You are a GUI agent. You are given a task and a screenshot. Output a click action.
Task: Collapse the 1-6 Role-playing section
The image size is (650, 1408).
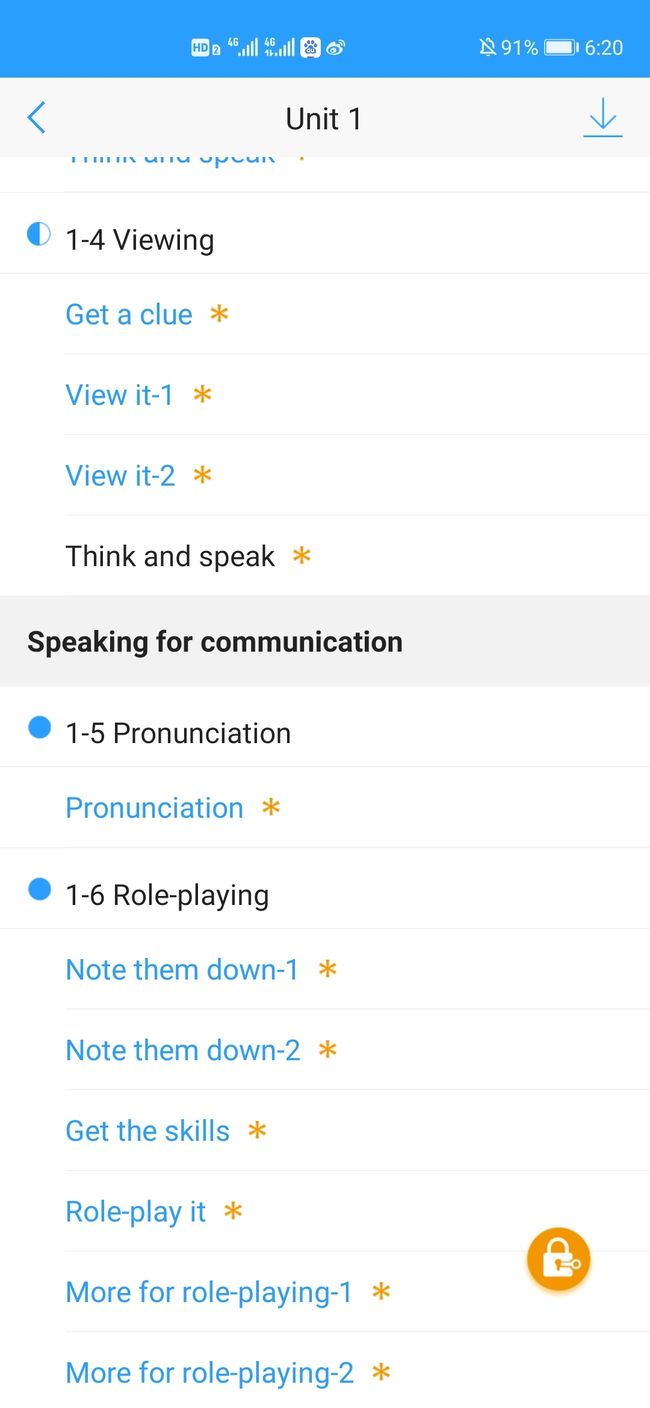[x=325, y=895]
